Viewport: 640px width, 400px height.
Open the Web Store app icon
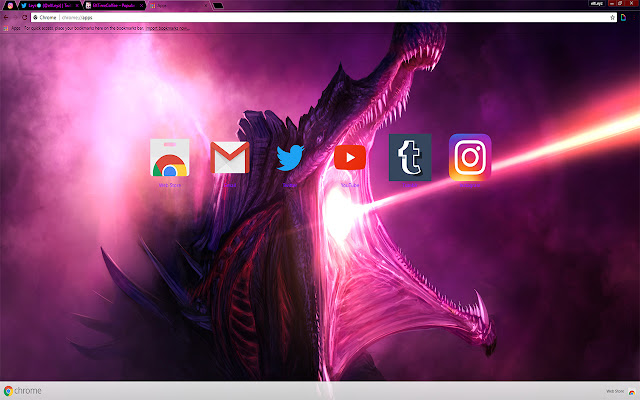pos(169,158)
